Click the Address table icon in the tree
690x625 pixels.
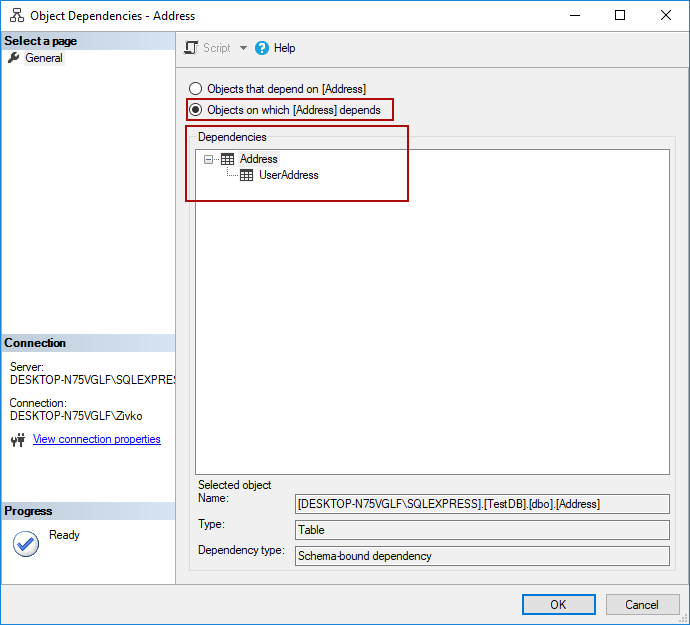228,159
